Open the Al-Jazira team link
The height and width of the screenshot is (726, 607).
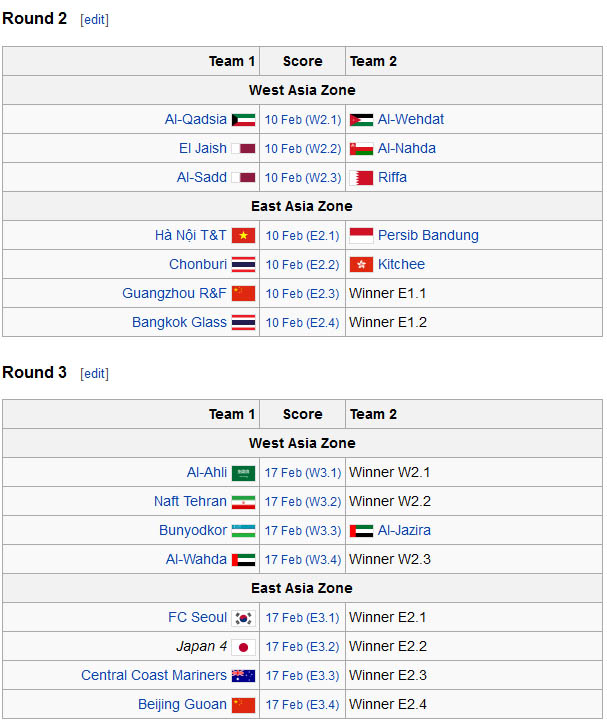tap(404, 530)
